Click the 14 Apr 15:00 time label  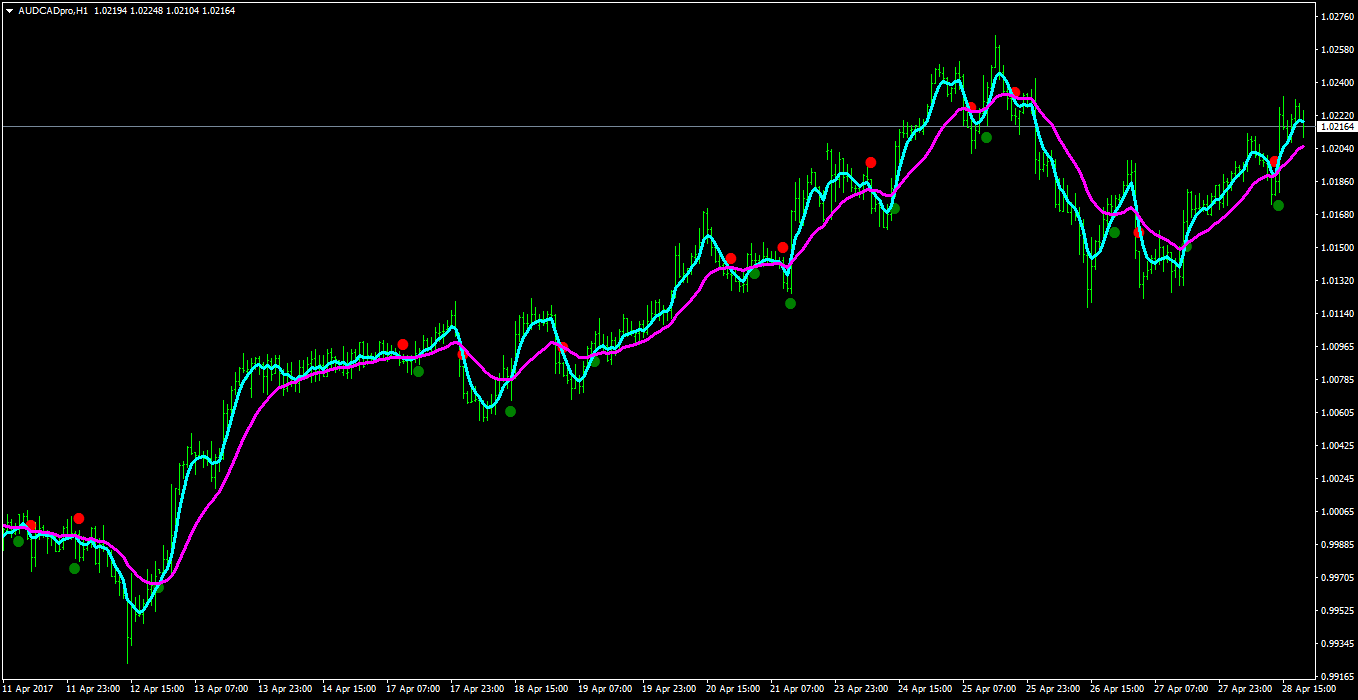[349, 689]
